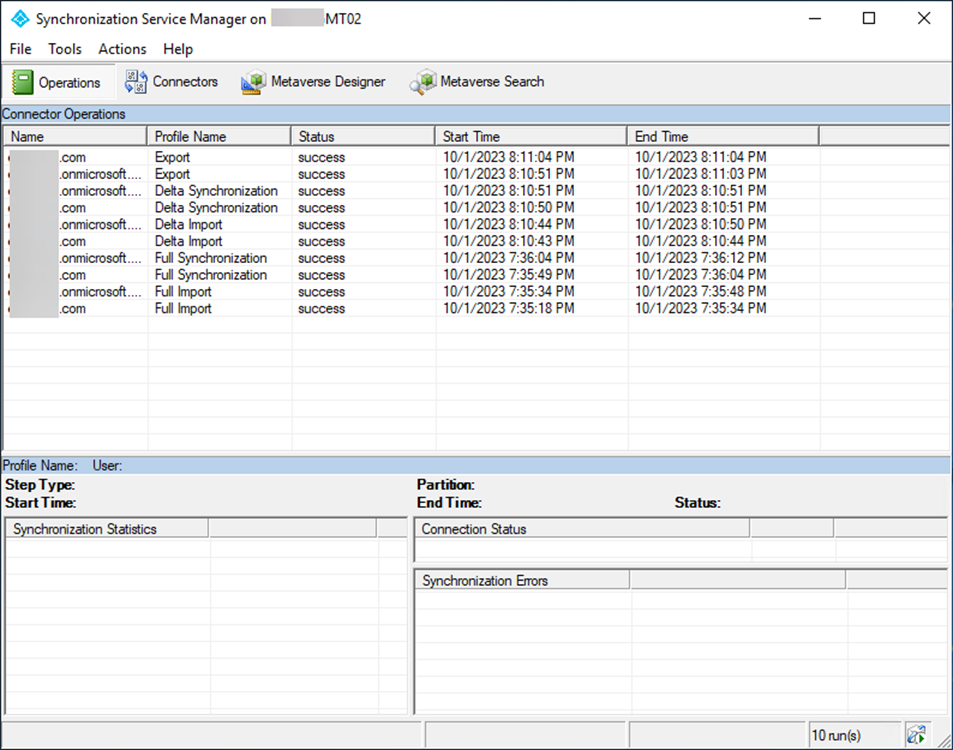This screenshot has width=953, height=750.
Task: Sort operations by Start Time
Action: pyautogui.click(x=530, y=136)
